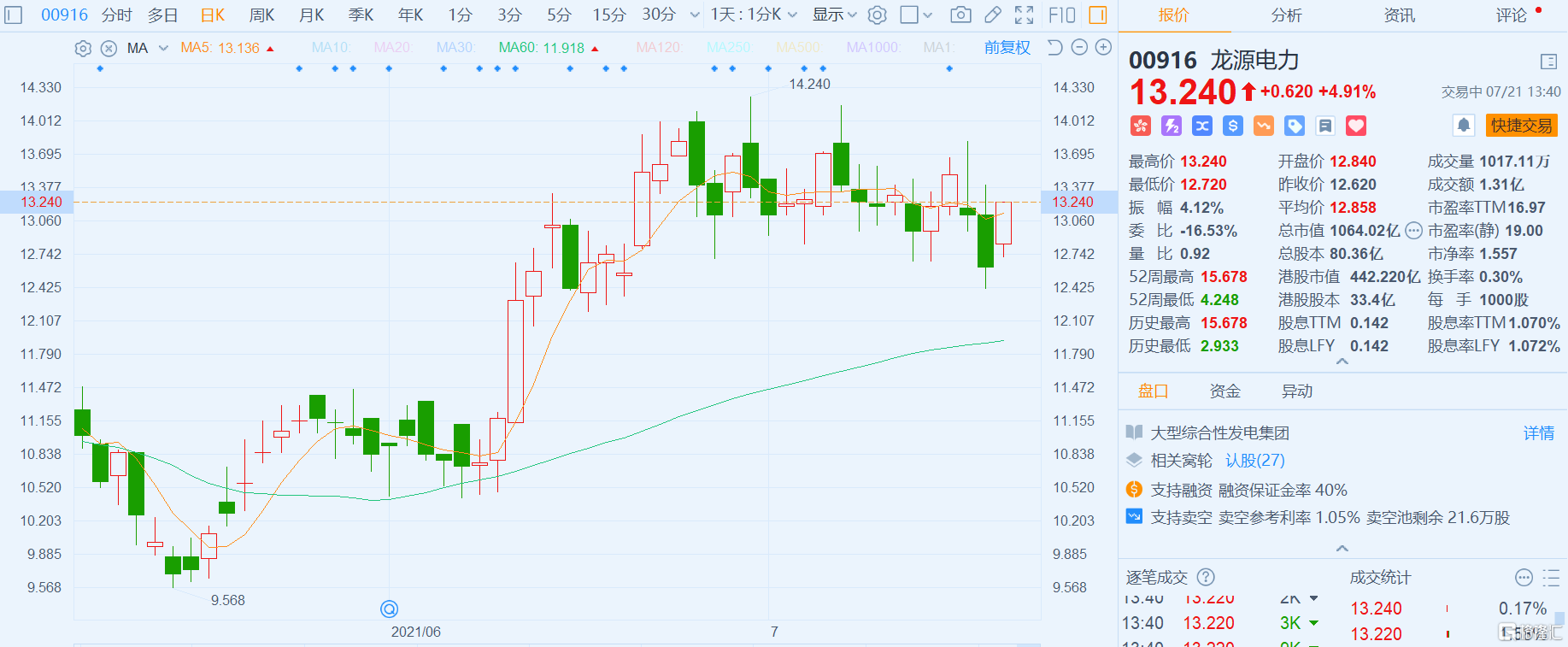
Task: Open layout square dropdown arrow
Action: pos(928,15)
